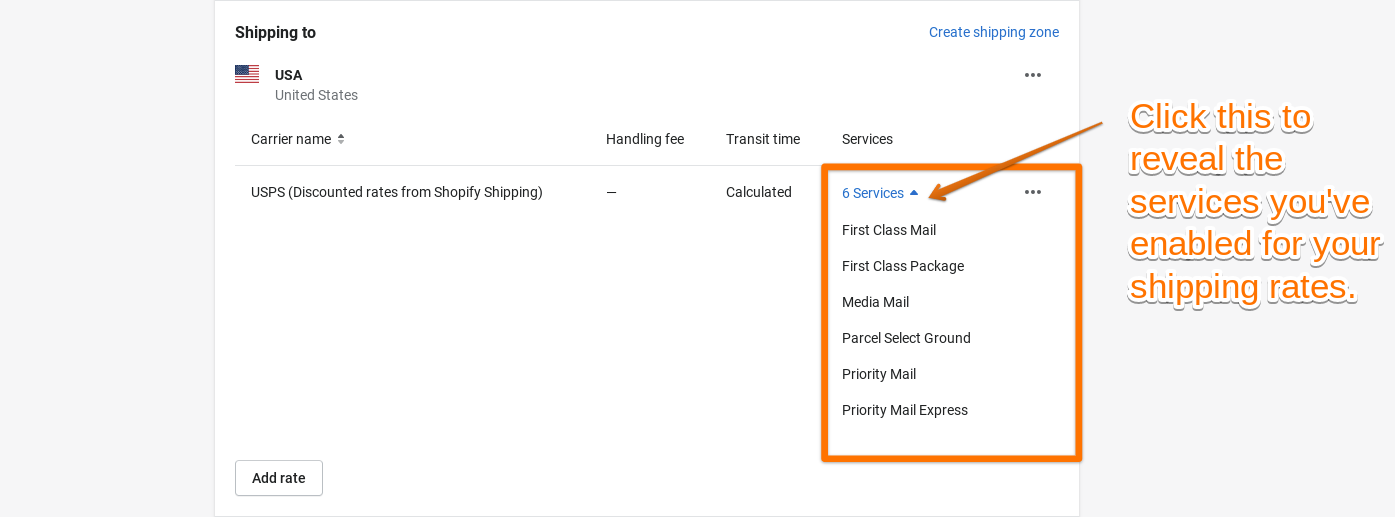Collapse the 6 Services list
The height and width of the screenshot is (517, 1395).
coord(879,193)
